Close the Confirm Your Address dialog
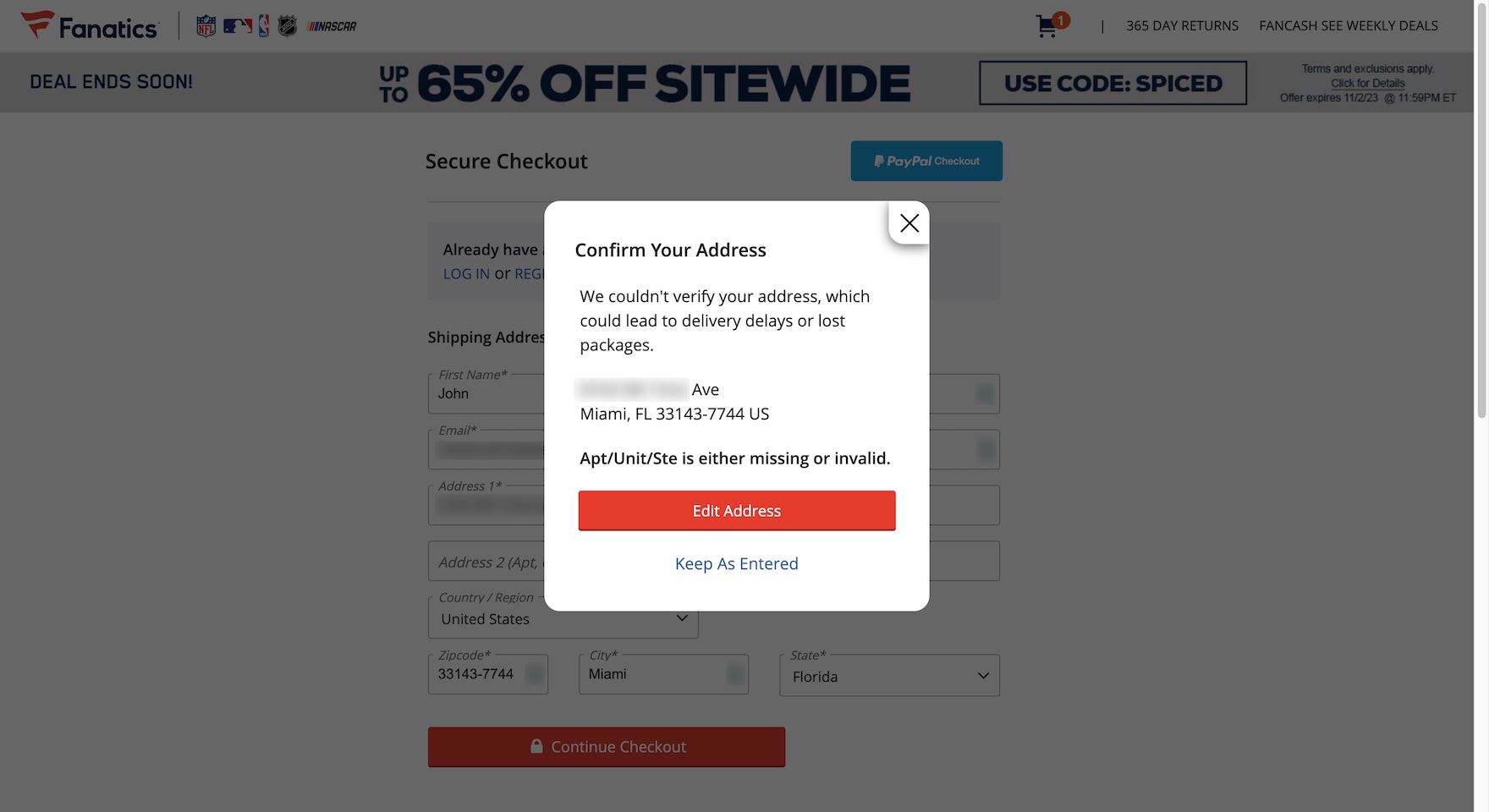Image resolution: width=1489 pixels, height=812 pixels. click(x=909, y=223)
